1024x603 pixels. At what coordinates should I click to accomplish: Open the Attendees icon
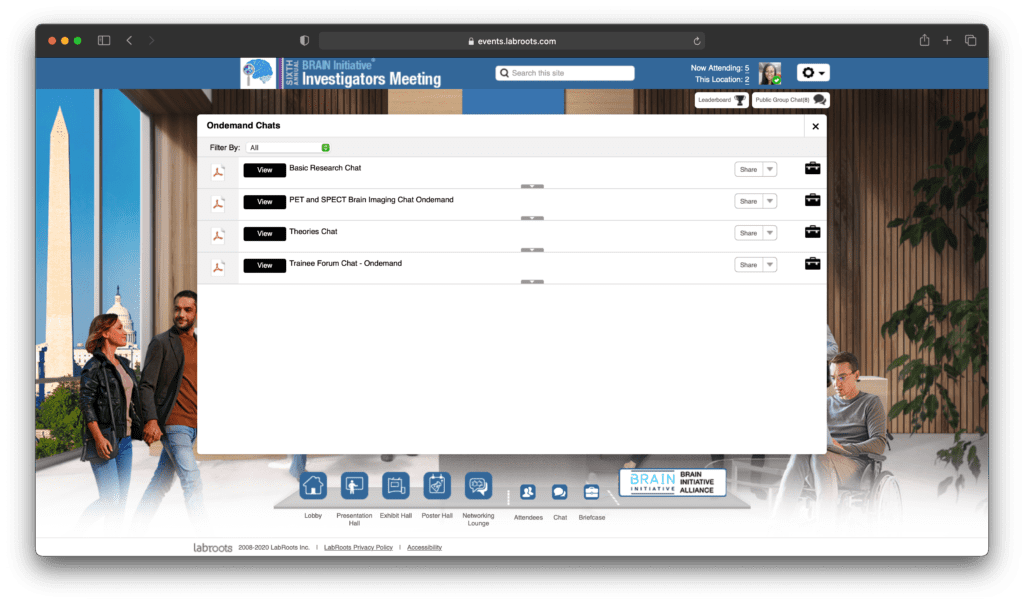click(x=528, y=492)
